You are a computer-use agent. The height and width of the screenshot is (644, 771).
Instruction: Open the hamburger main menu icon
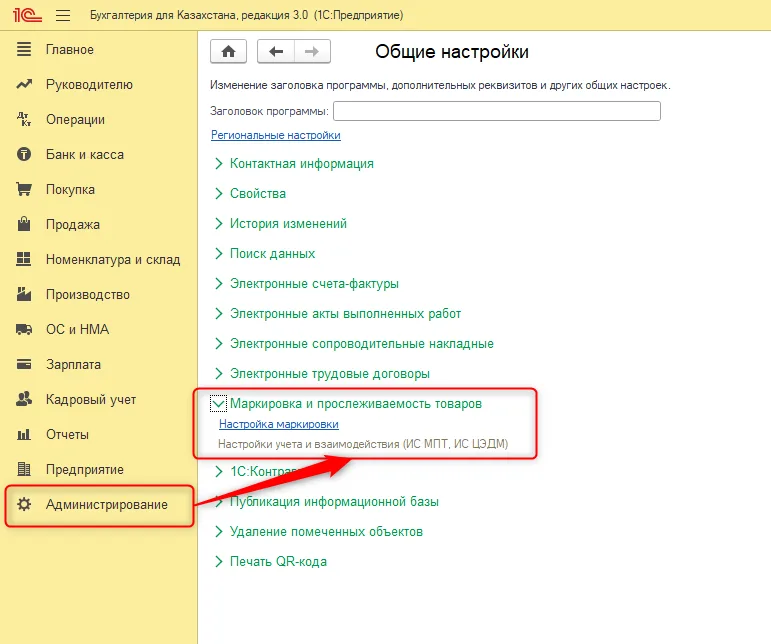tap(63, 15)
